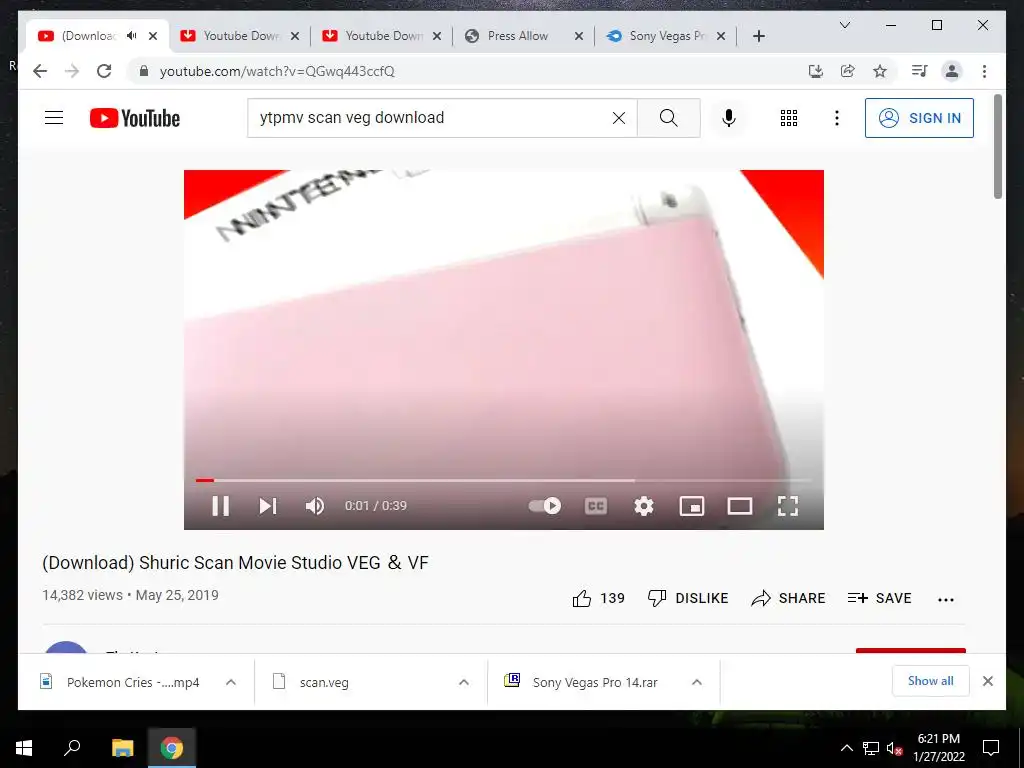Reload the current page

104,71
